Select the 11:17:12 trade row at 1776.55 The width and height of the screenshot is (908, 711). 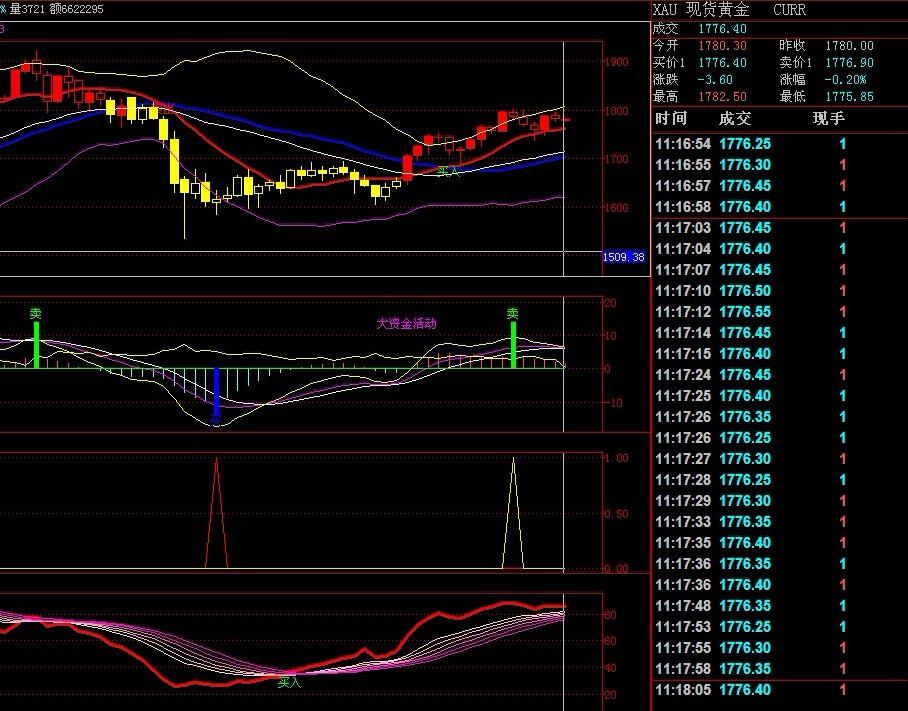tap(778, 312)
